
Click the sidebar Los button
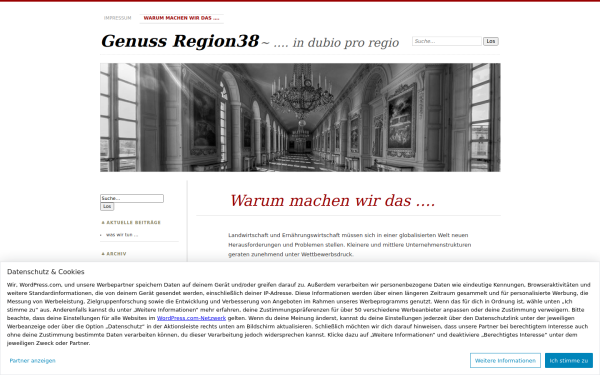click(107, 207)
